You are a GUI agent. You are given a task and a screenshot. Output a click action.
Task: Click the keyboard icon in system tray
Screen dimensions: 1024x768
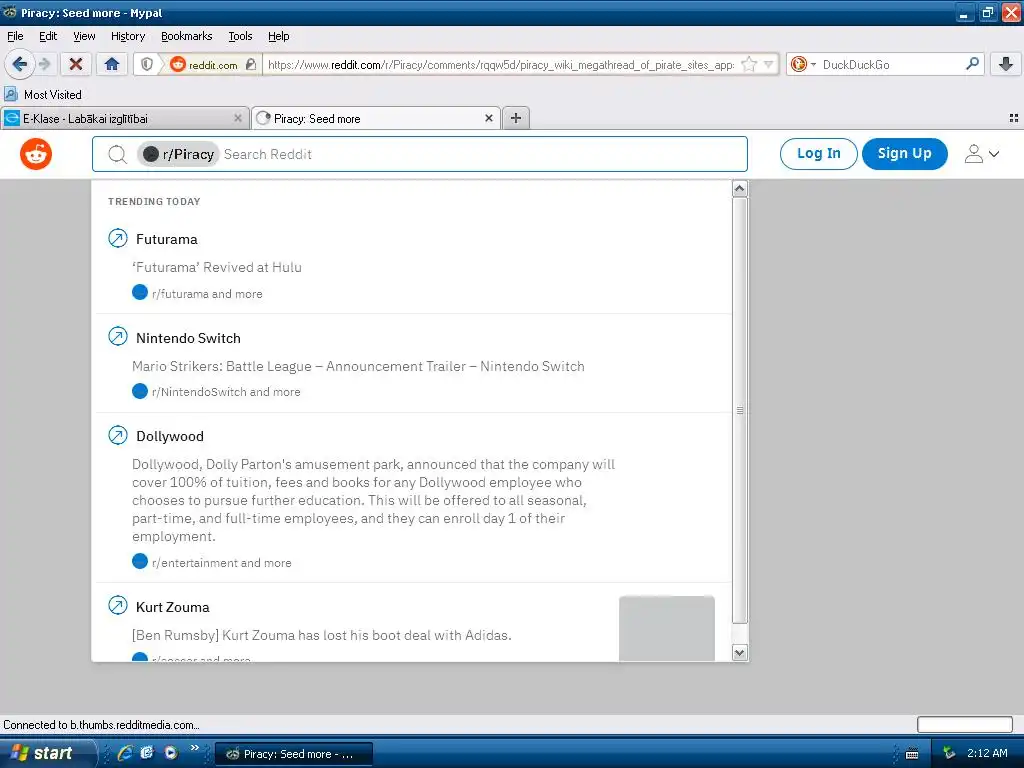(912, 754)
